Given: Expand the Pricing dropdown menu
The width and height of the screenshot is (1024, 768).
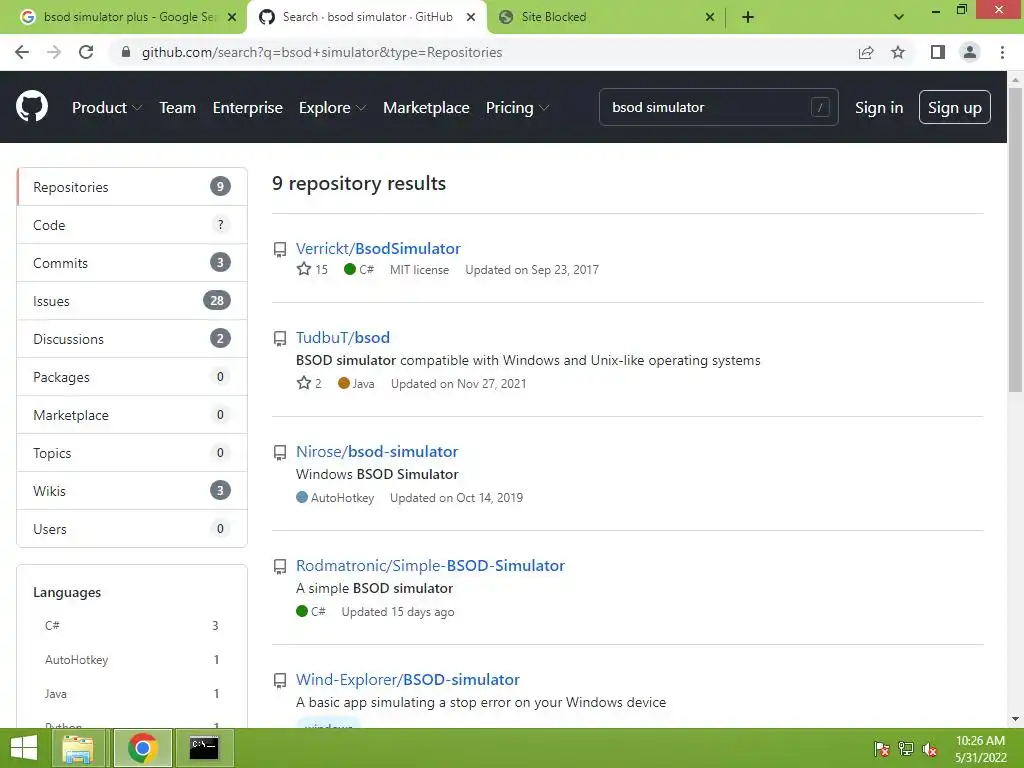Looking at the screenshot, I should point(517,108).
